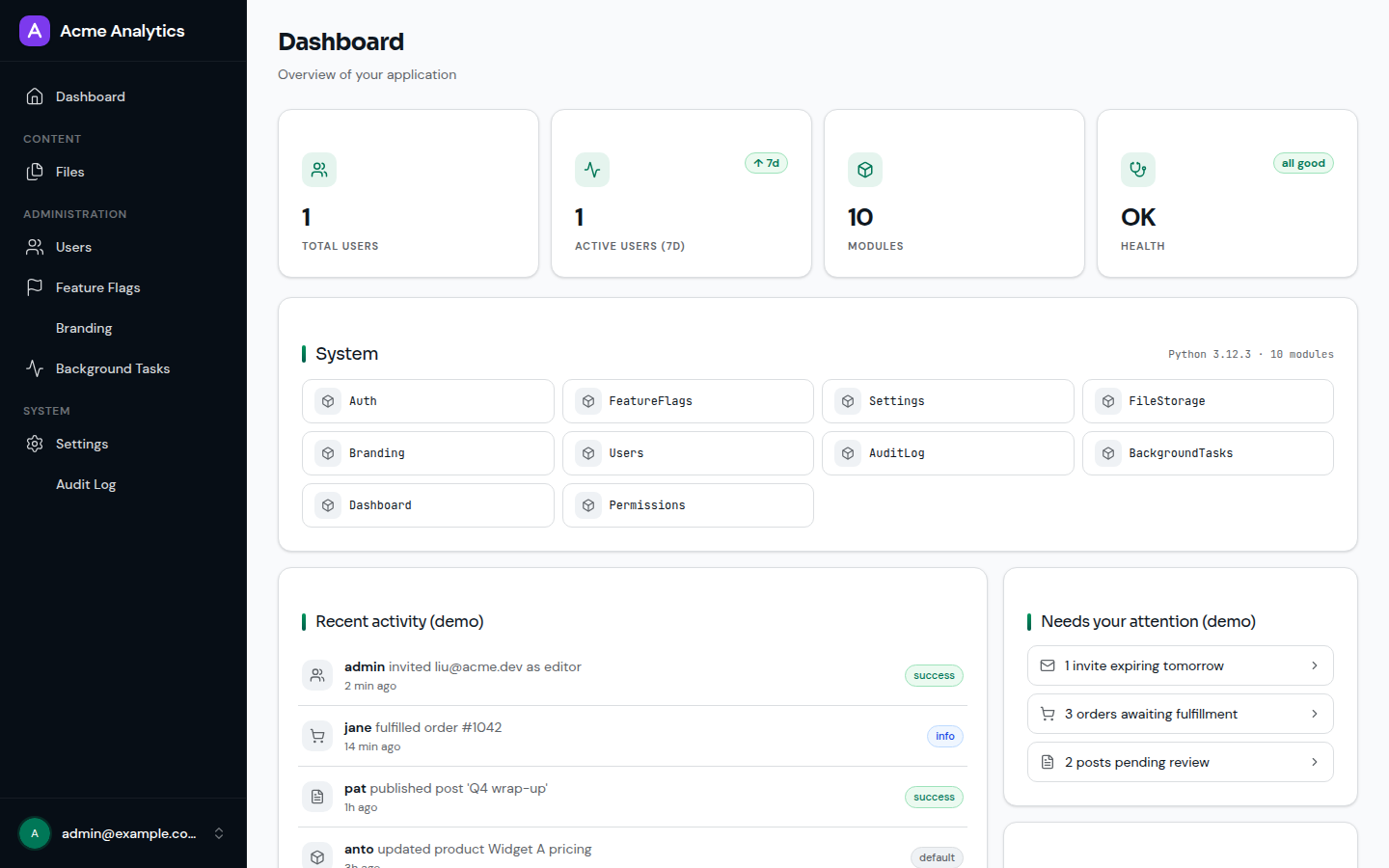Click the Modules cube icon in stat card
Image resolution: width=1389 pixels, height=868 pixels.
point(865,170)
